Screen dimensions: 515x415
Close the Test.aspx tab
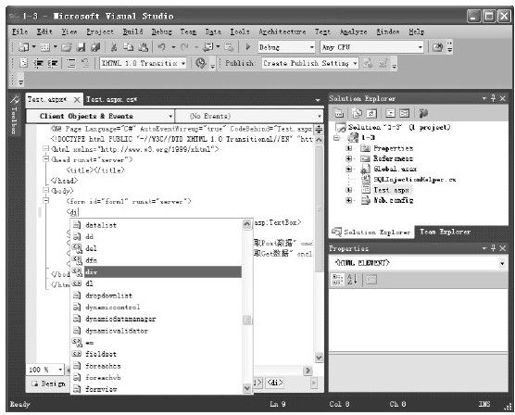pyautogui.click(x=77, y=99)
